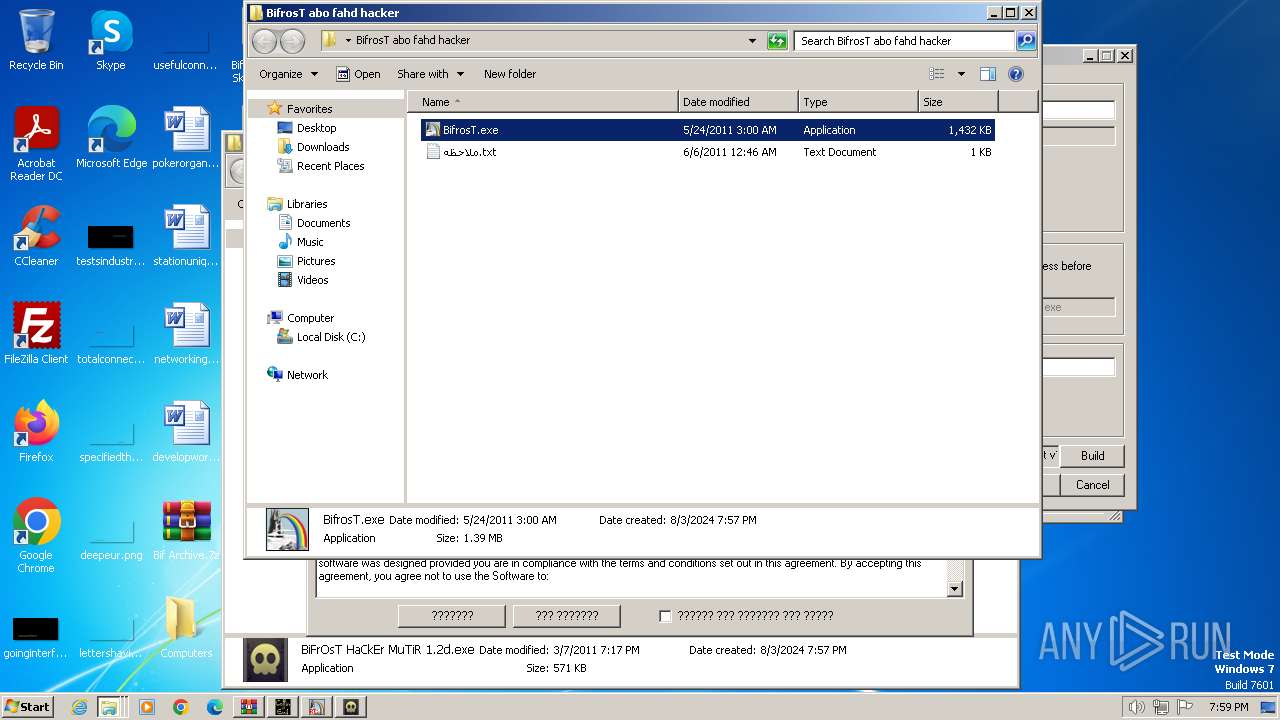This screenshot has width=1280, height=720.
Task: Select Libraries in navigation pane
Action: pyautogui.click(x=307, y=204)
